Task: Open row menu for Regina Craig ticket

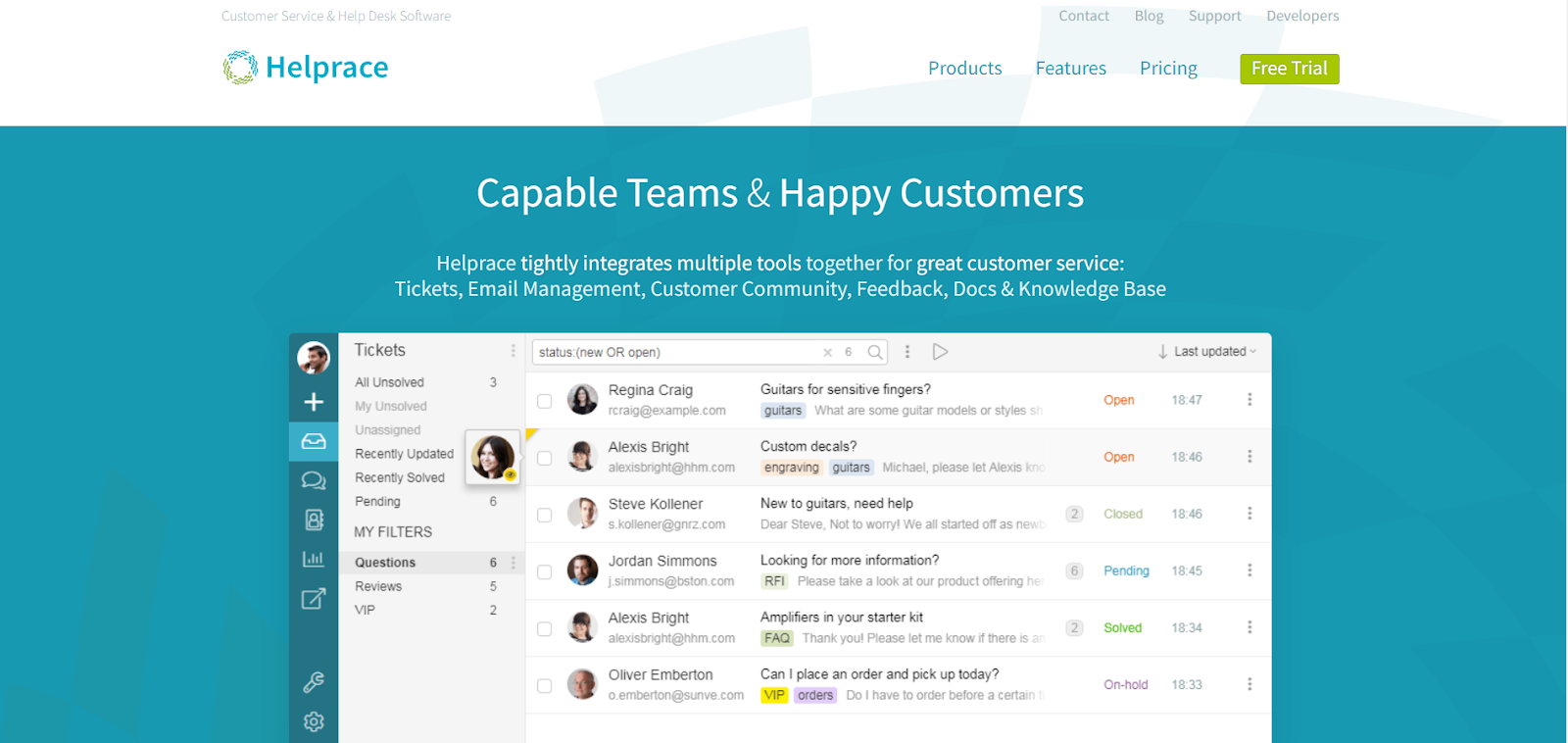Action: (x=1249, y=399)
